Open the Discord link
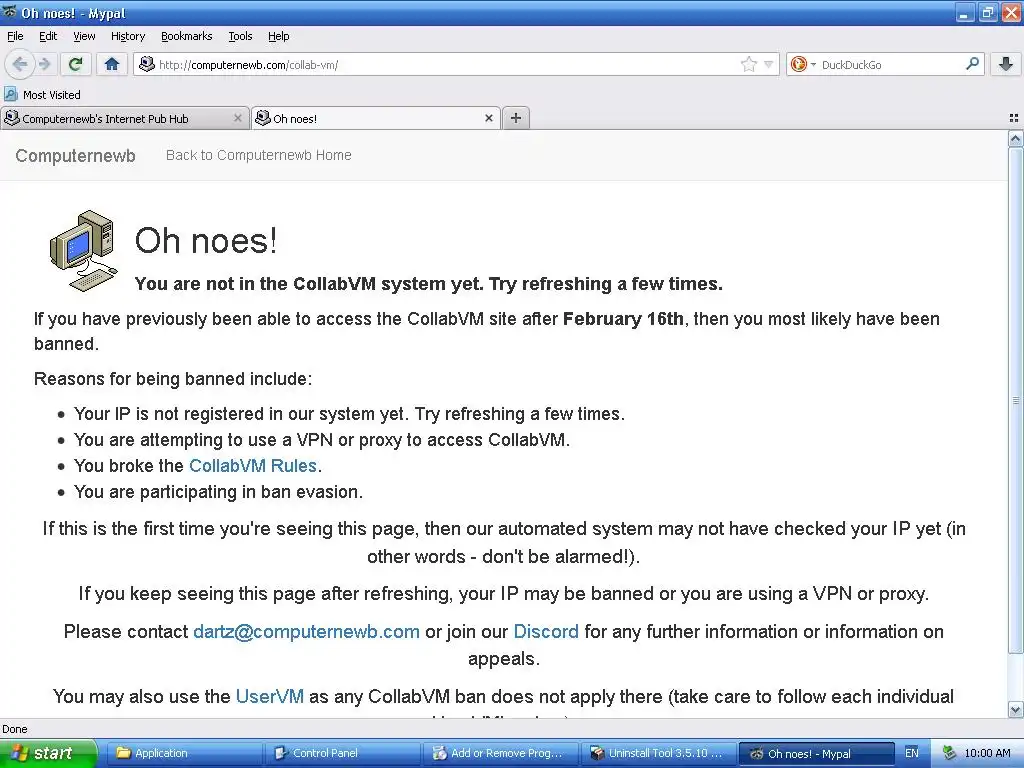1024x768 pixels. pyautogui.click(x=546, y=632)
